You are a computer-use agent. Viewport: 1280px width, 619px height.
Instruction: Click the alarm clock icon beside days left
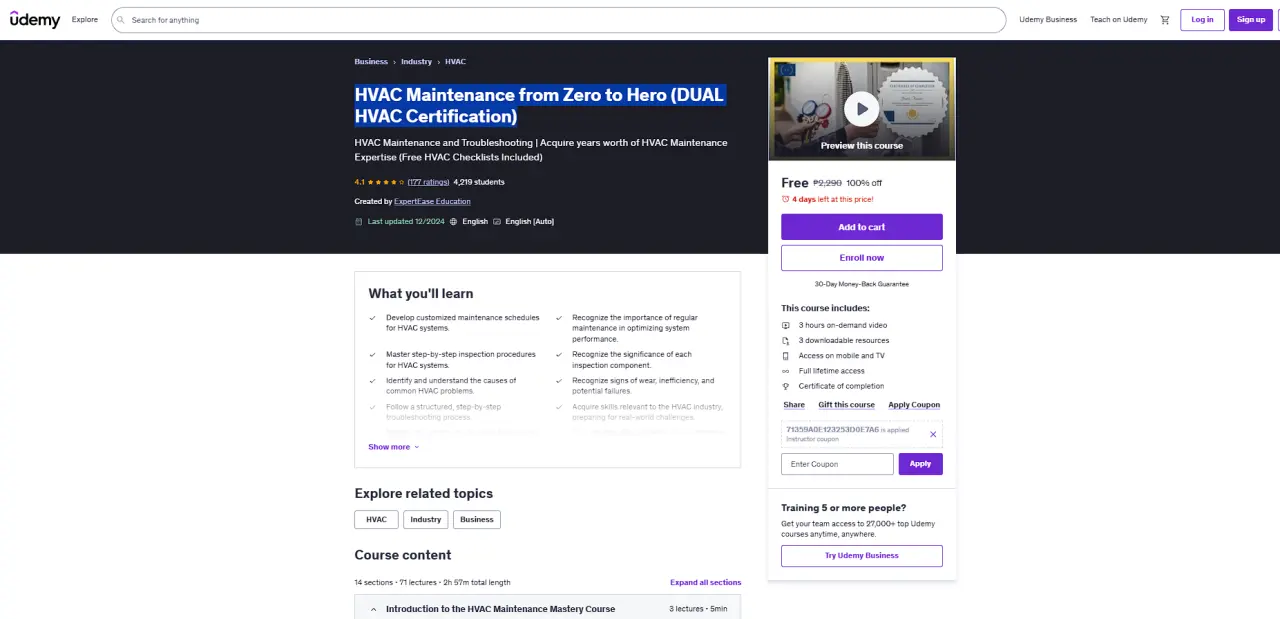point(786,199)
